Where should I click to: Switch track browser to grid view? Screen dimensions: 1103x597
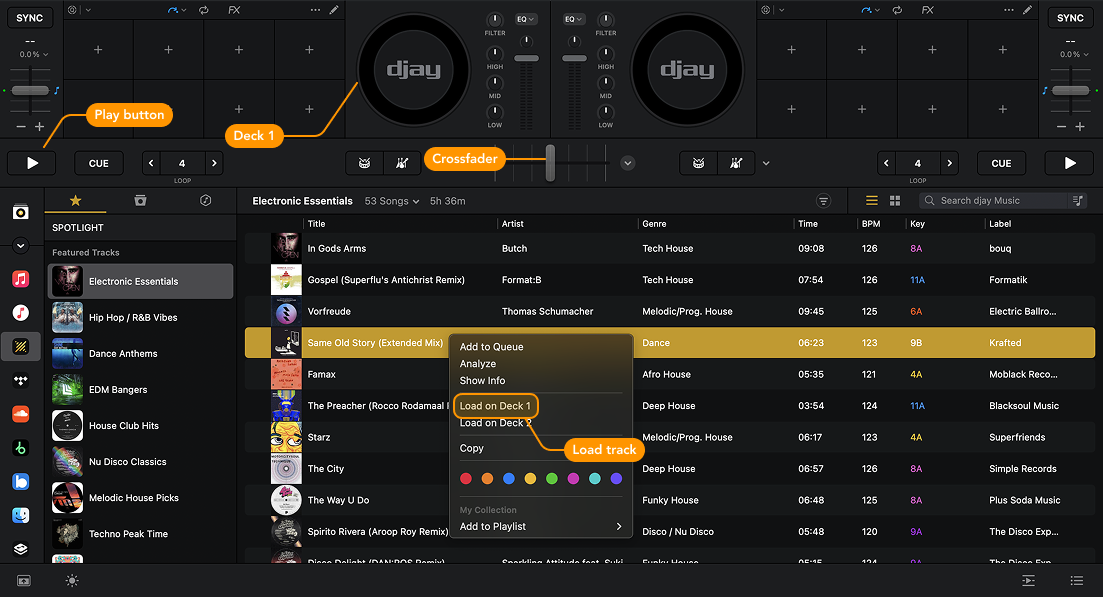point(895,201)
